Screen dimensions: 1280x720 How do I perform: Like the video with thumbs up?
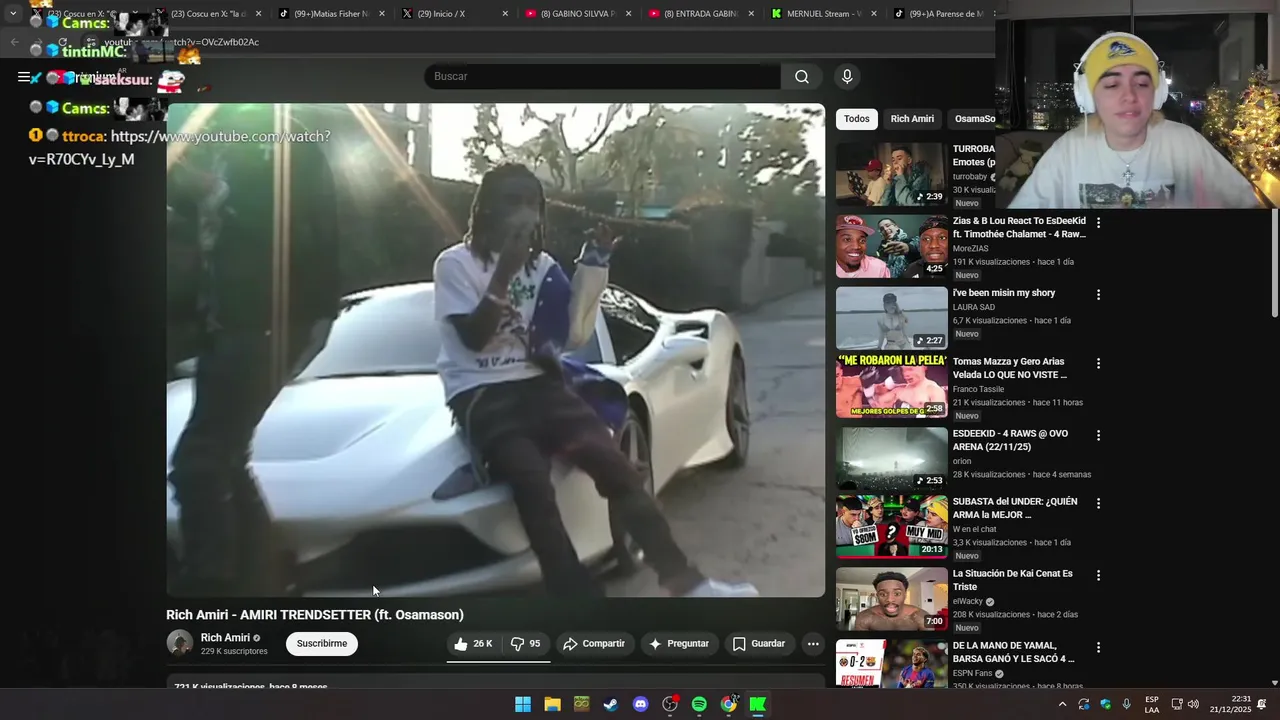[473, 644]
